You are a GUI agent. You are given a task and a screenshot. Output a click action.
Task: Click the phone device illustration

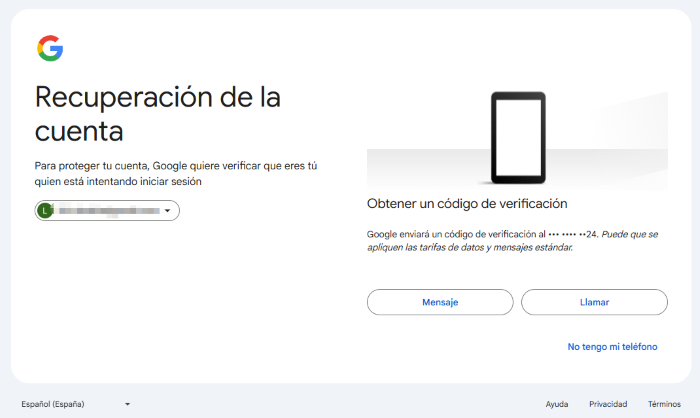(x=518, y=136)
